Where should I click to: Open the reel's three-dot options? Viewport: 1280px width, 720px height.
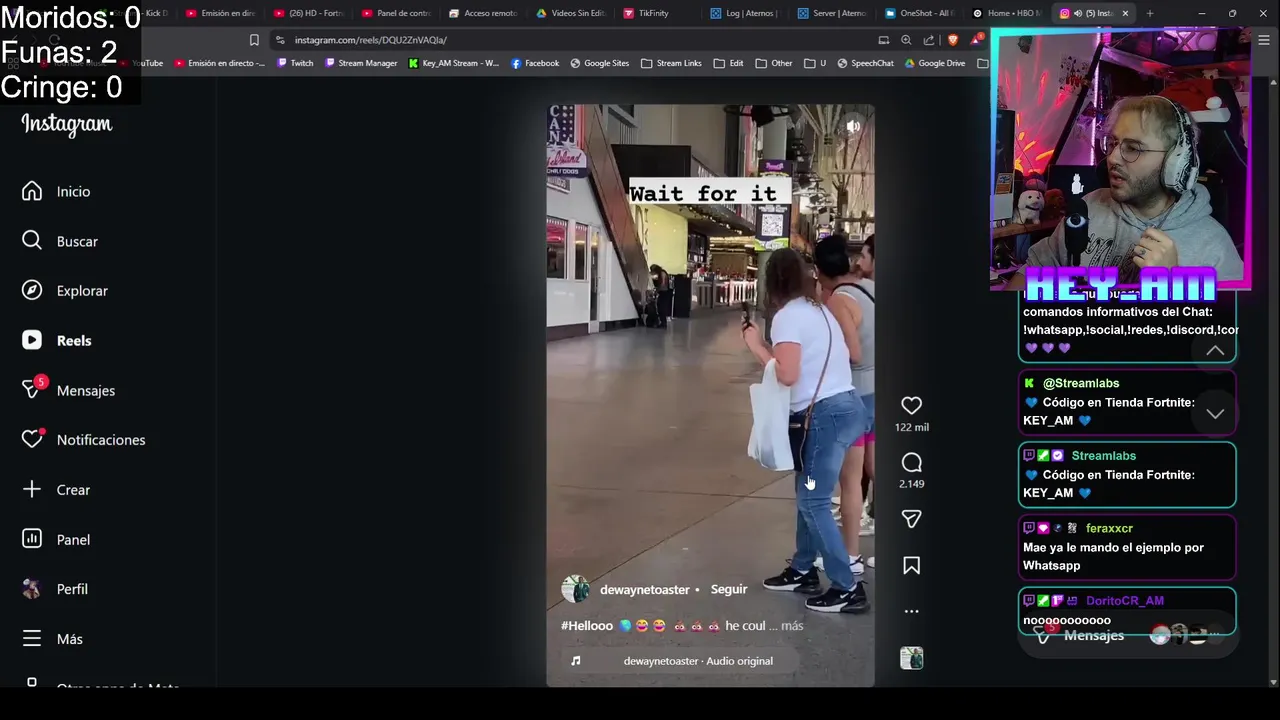(911, 611)
